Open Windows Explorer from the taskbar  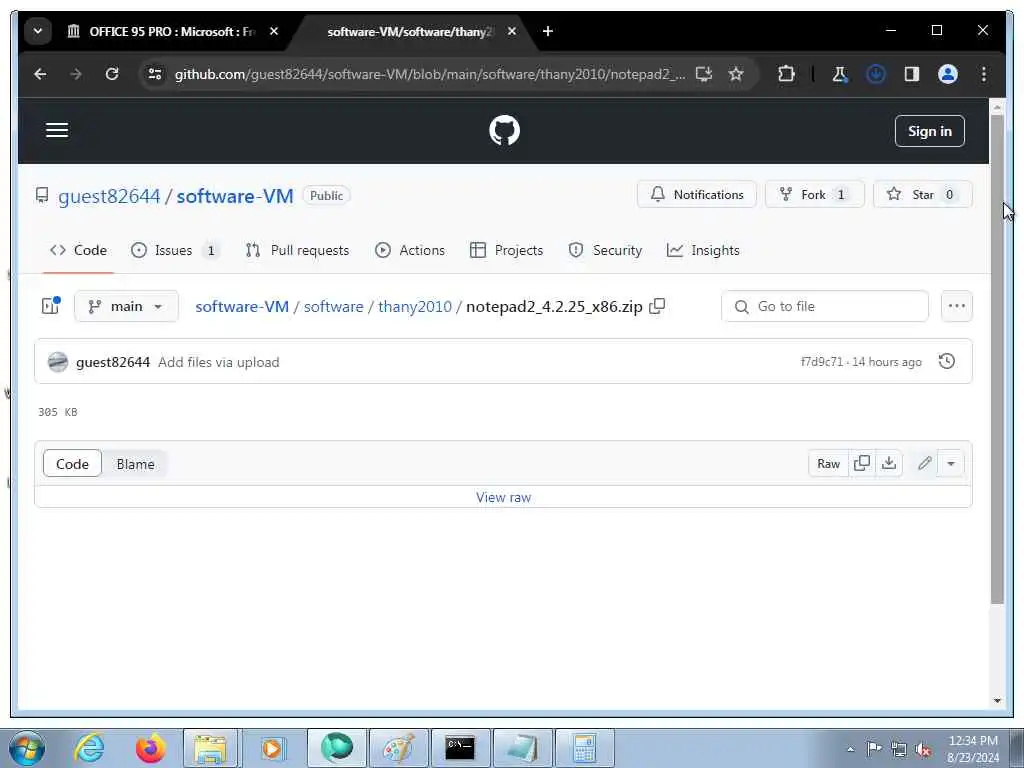[211, 748]
